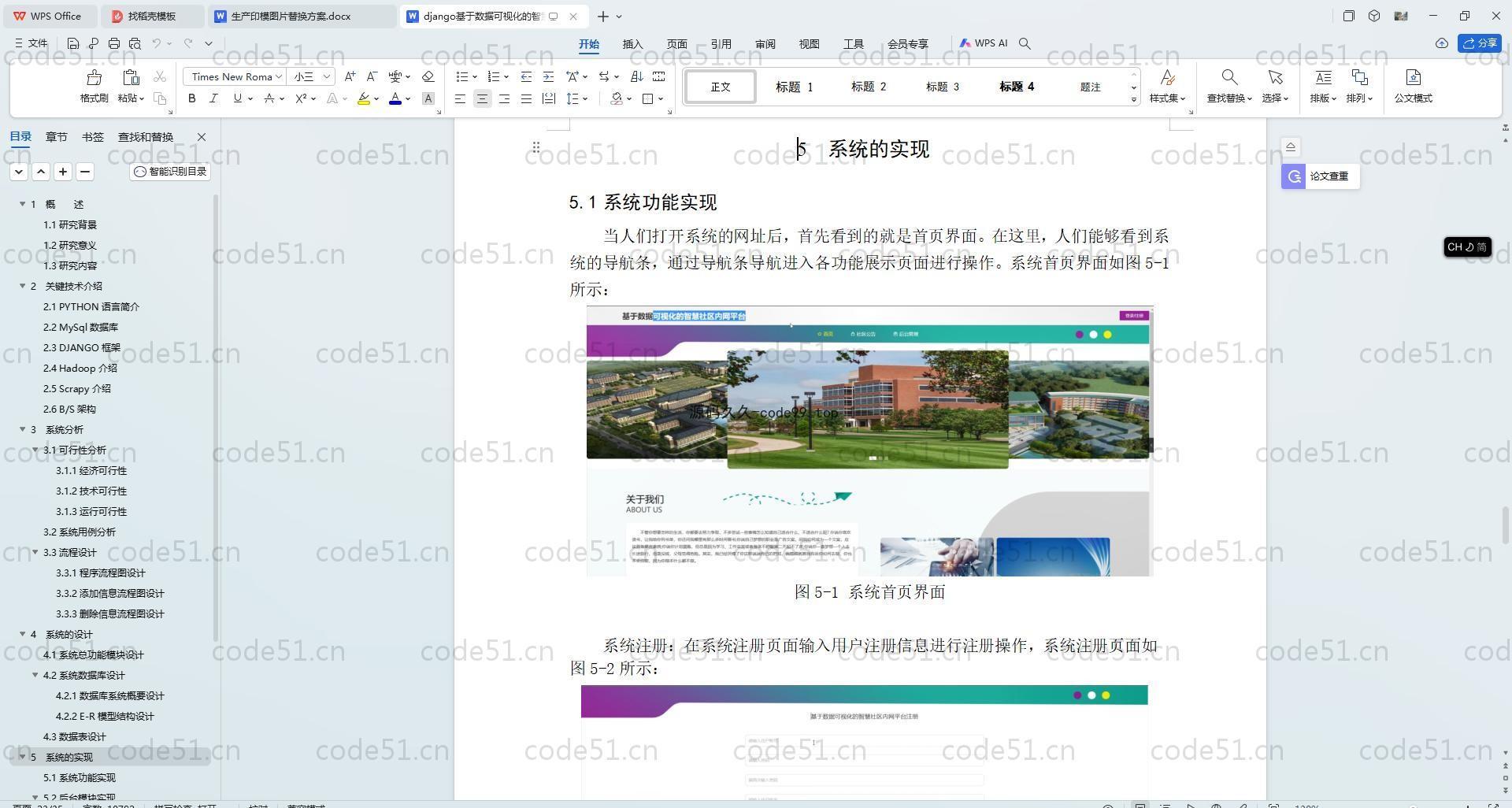Open the 审阅 ribbon tab
This screenshot has height=808, width=1512.
765,44
